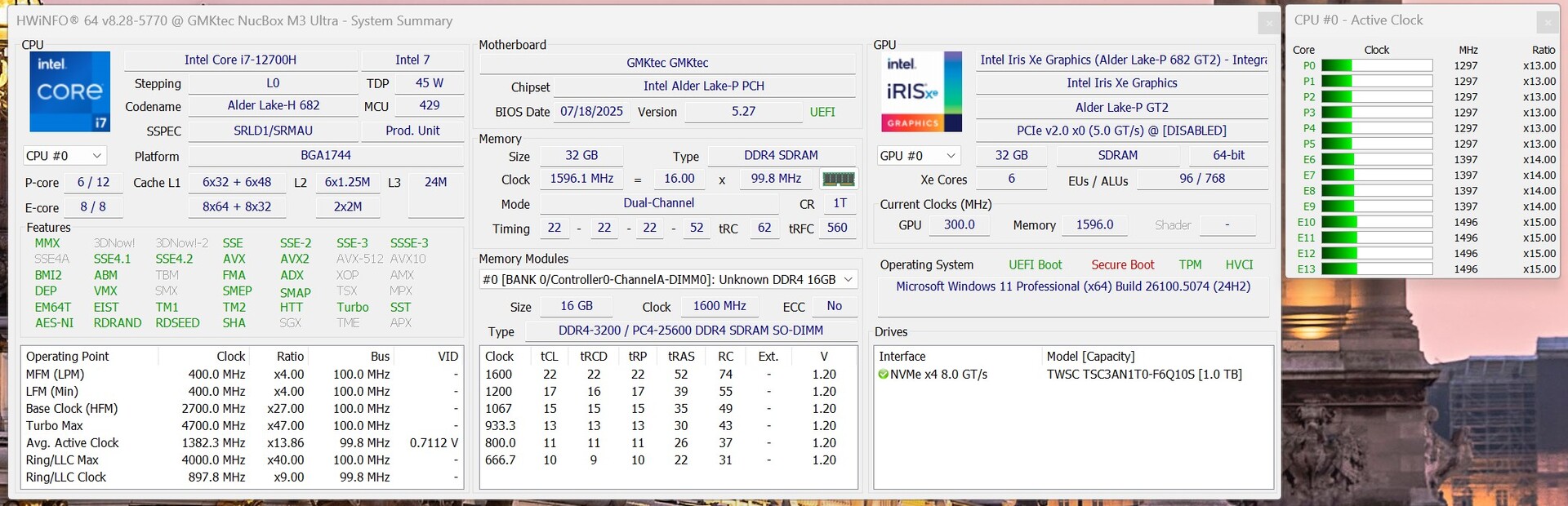Open the CPU #0 selector dropdown

pyautogui.click(x=65, y=156)
